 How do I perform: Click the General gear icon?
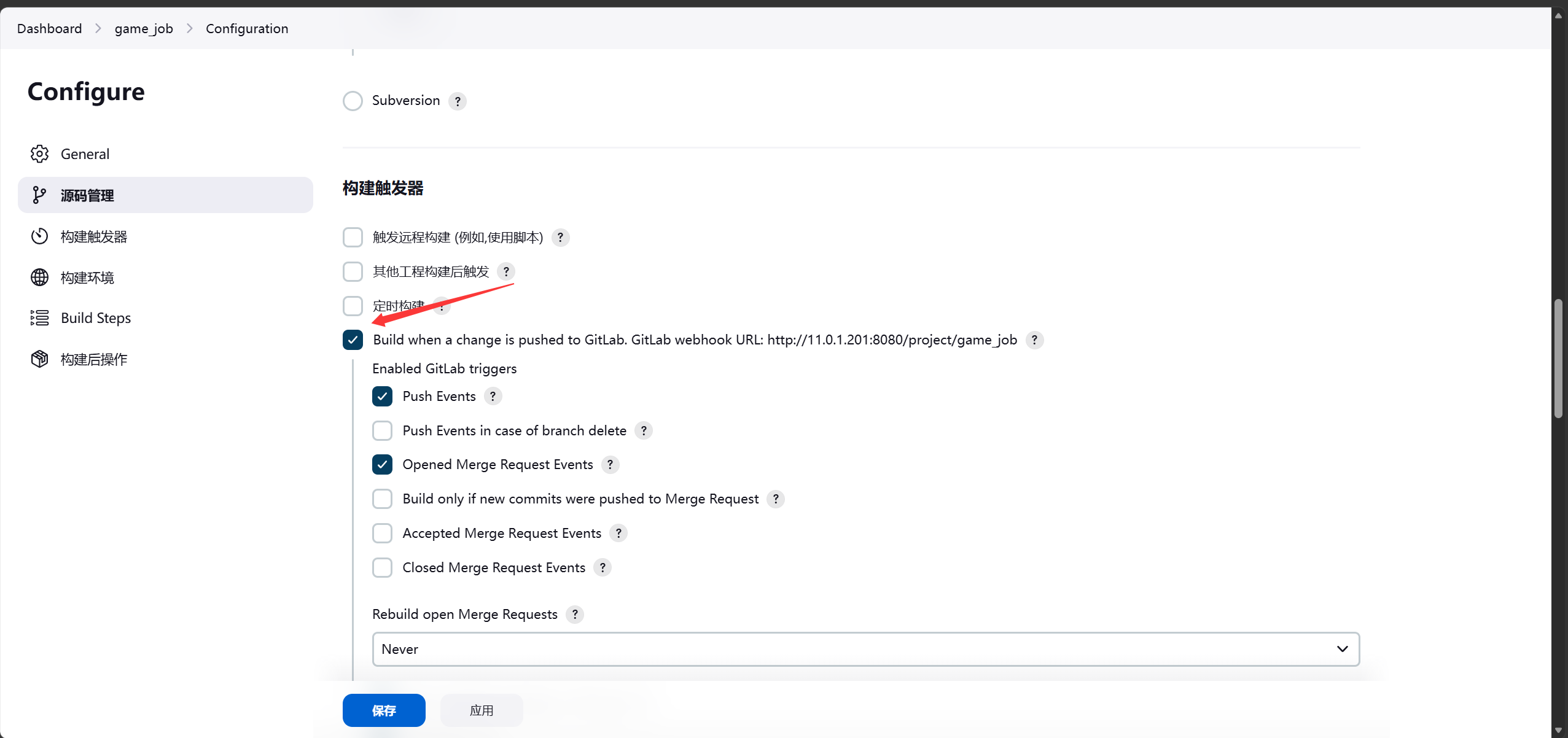[39, 154]
